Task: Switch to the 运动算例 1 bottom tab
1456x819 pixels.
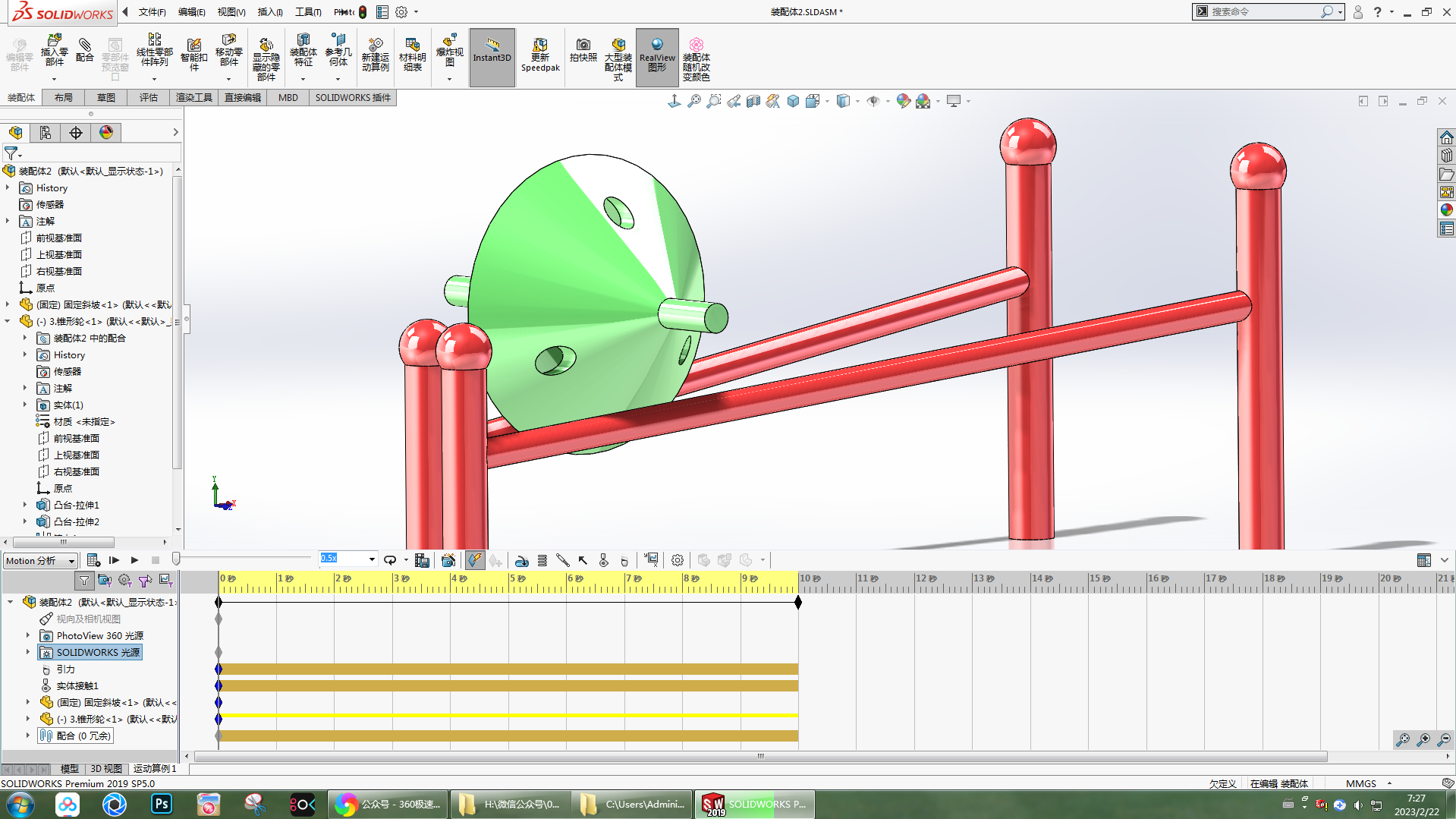Action: coord(155,769)
